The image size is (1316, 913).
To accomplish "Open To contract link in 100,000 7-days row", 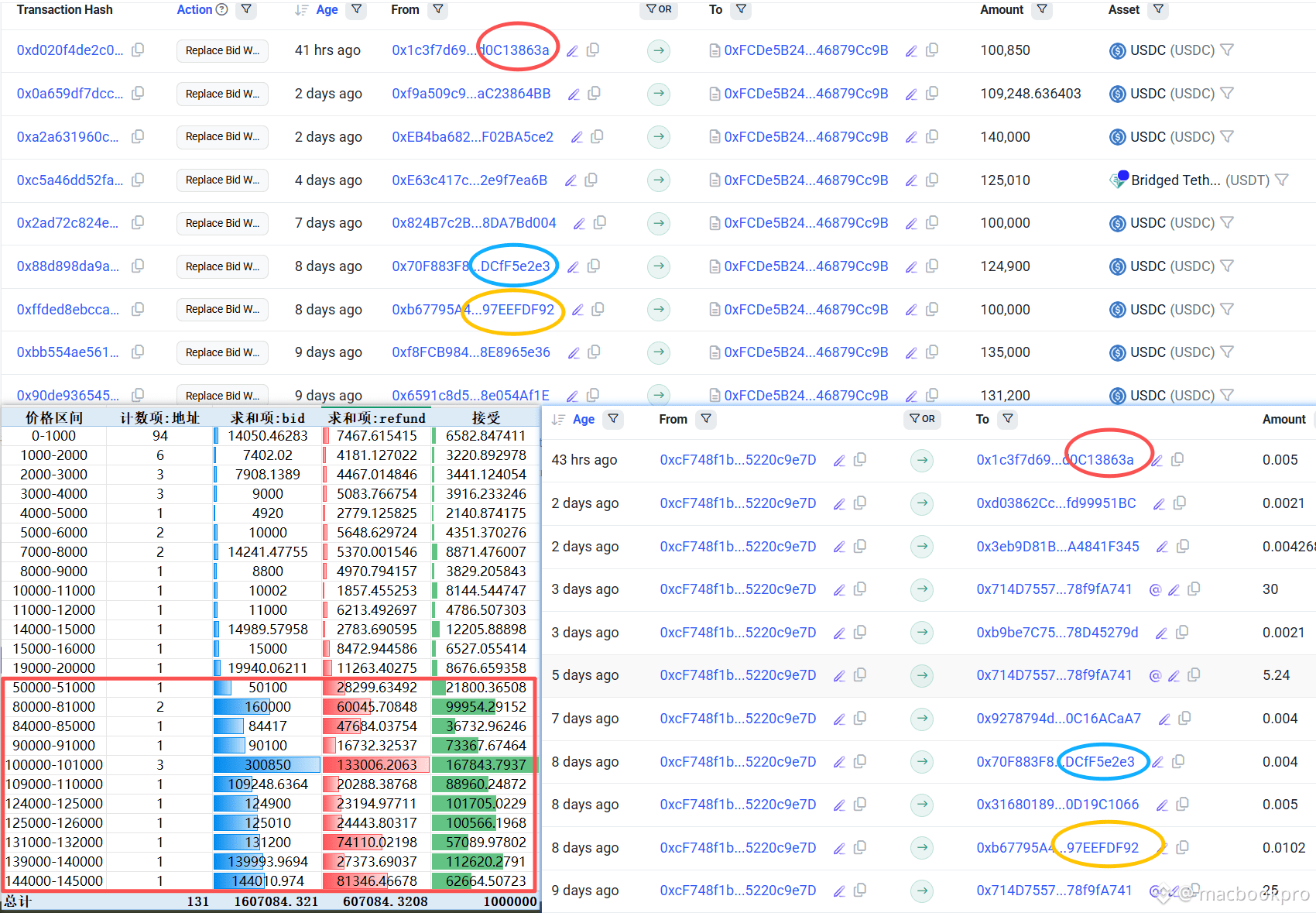I will [x=806, y=222].
